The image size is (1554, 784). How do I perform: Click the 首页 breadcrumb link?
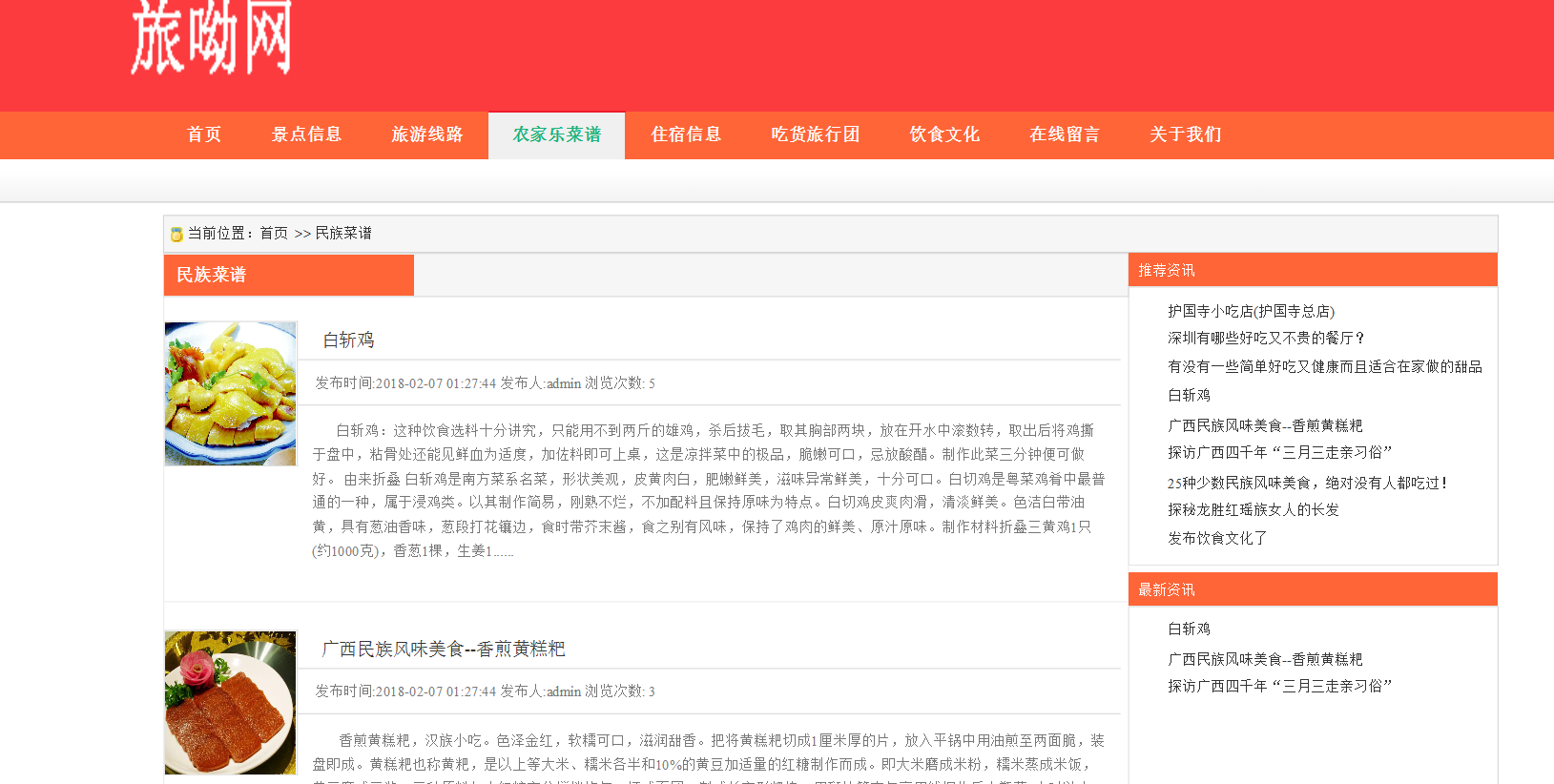click(274, 233)
